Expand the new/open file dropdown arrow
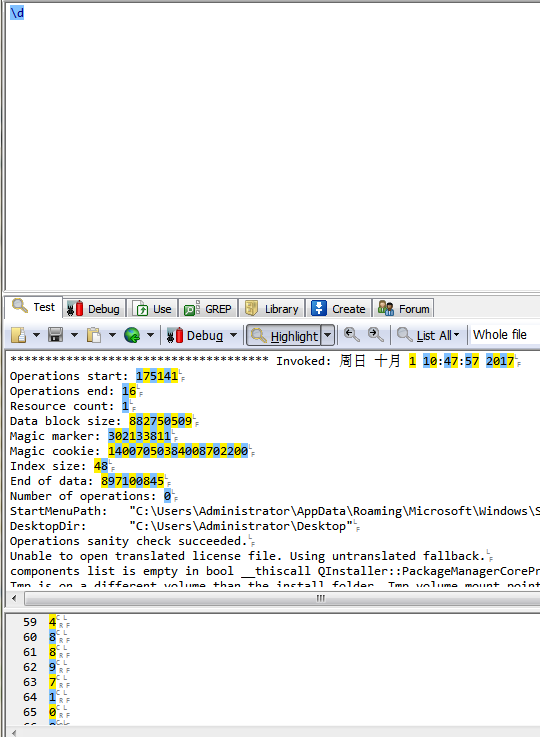 tap(36, 335)
